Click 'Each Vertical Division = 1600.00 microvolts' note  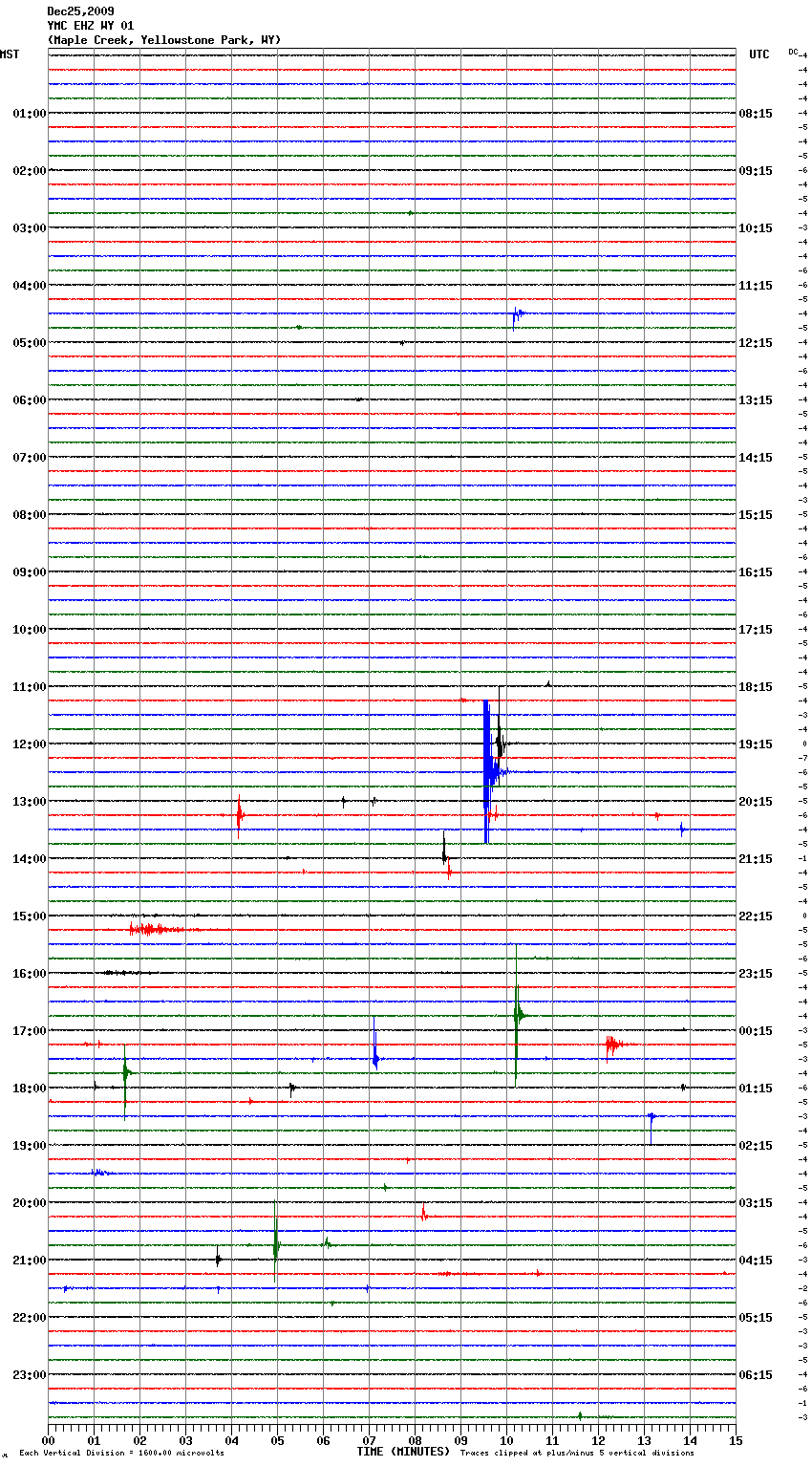121,1454
